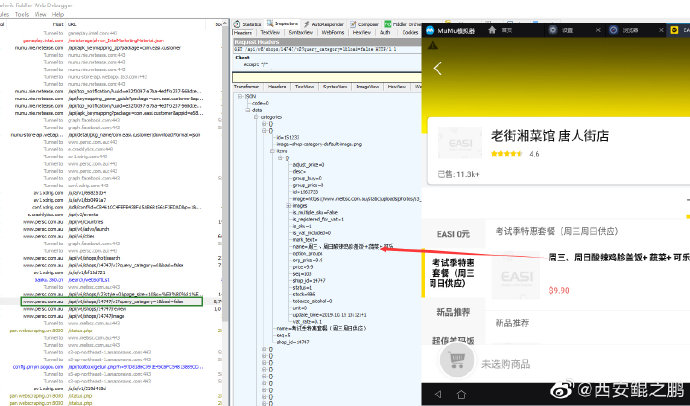The image size is (690, 406).
Task: Click the session list scrollbar up arrow
Action: (x=226, y=24)
